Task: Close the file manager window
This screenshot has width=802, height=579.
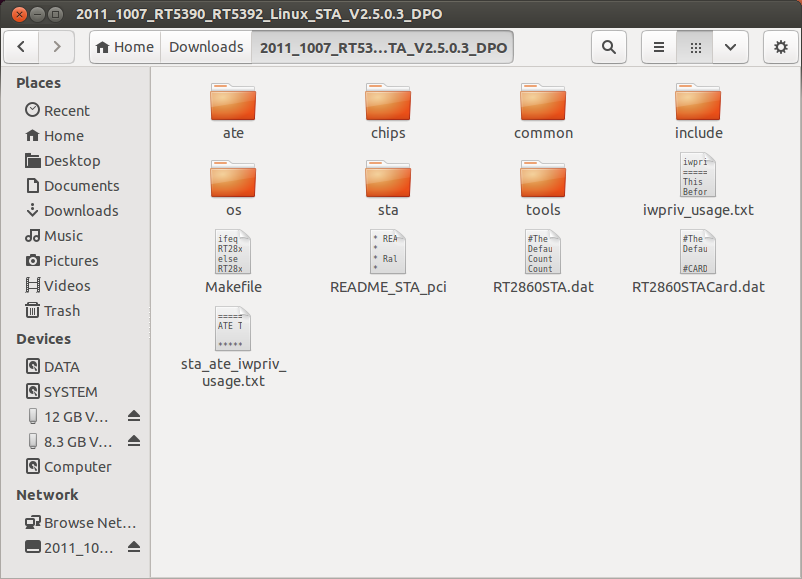Action: click(19, 14)
